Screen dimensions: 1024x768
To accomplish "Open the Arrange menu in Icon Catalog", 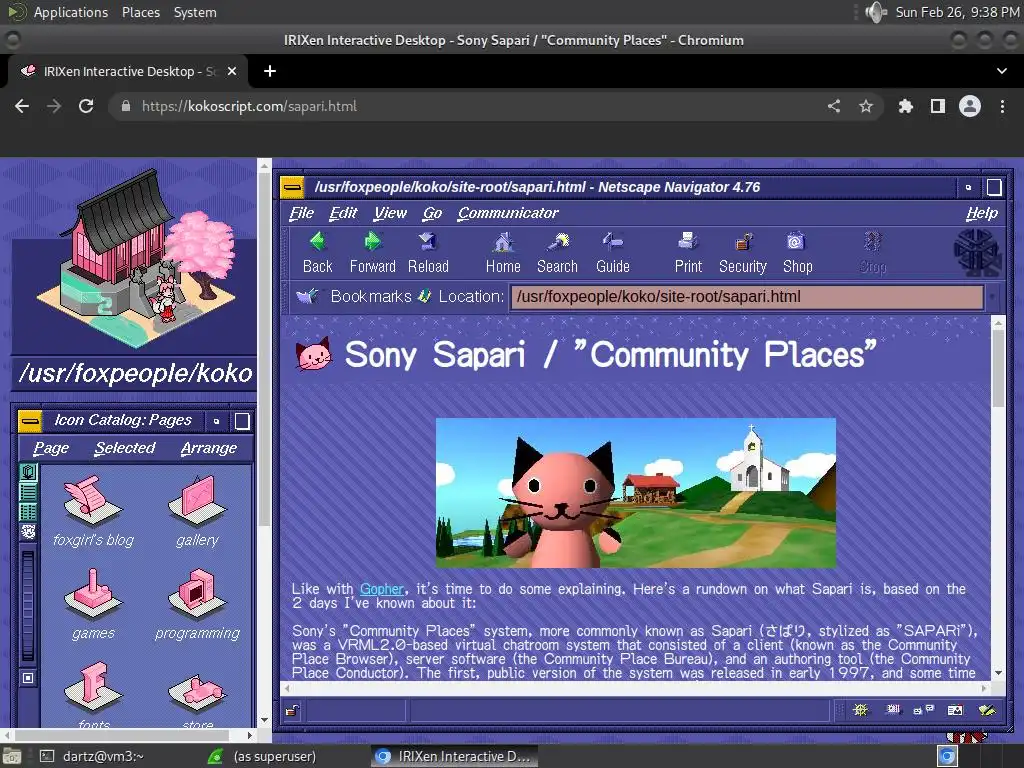I will (x=209, y=448).
